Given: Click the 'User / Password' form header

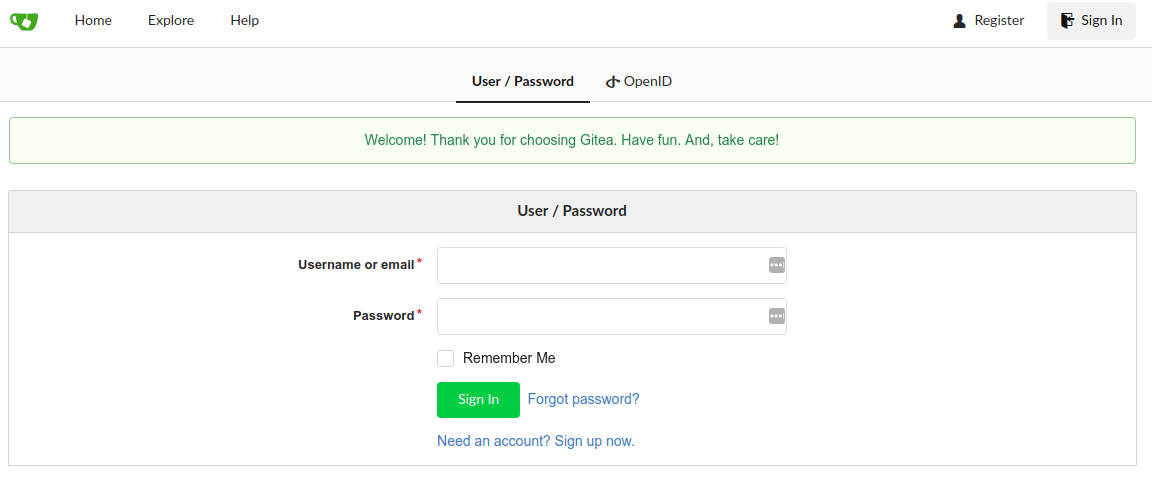Looking at the screenshot, I should coord(572,211).
